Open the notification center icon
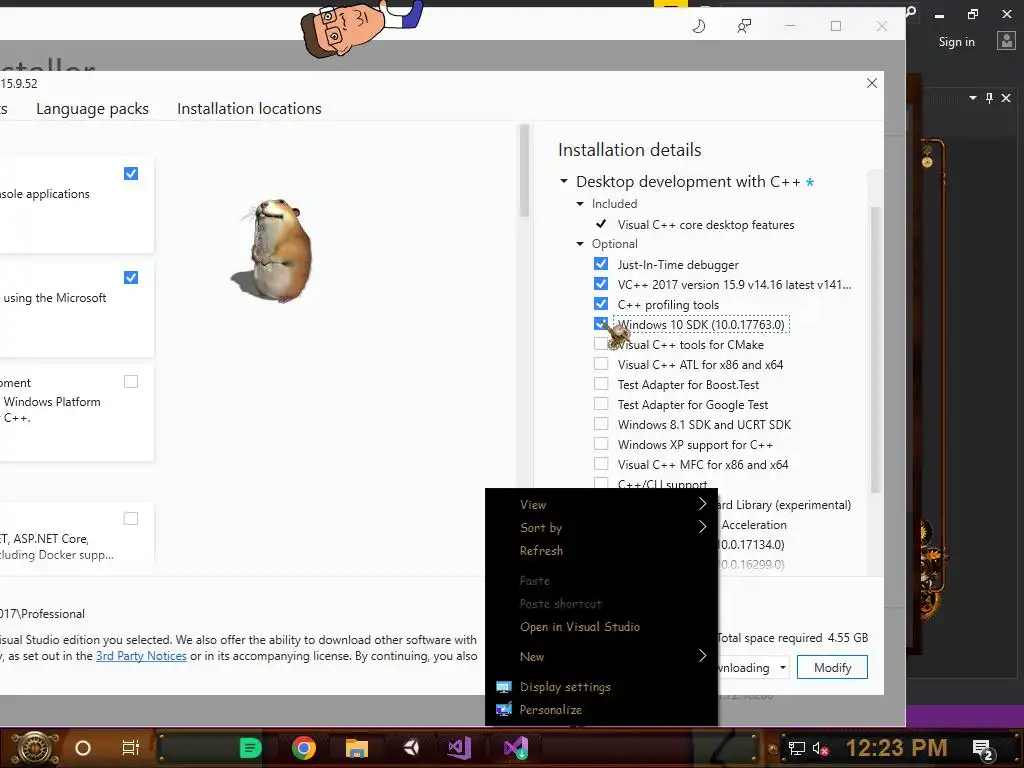The width and height of the screenshot is (1024, 768). pos(982,749)
